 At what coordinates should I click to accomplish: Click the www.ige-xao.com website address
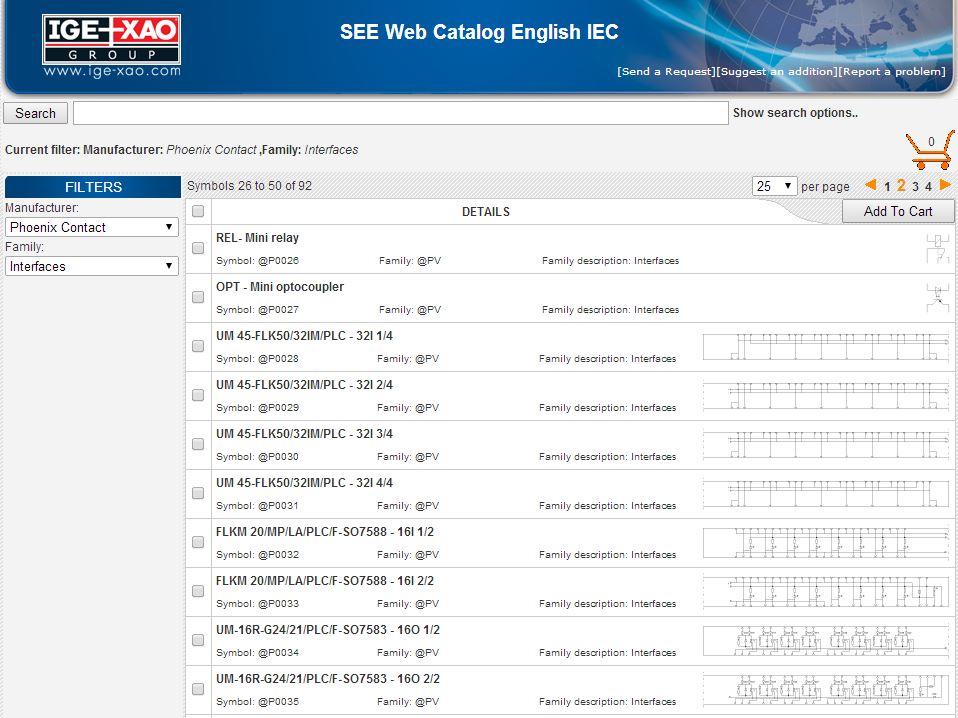pyautogui.click(x=112, y=71)
